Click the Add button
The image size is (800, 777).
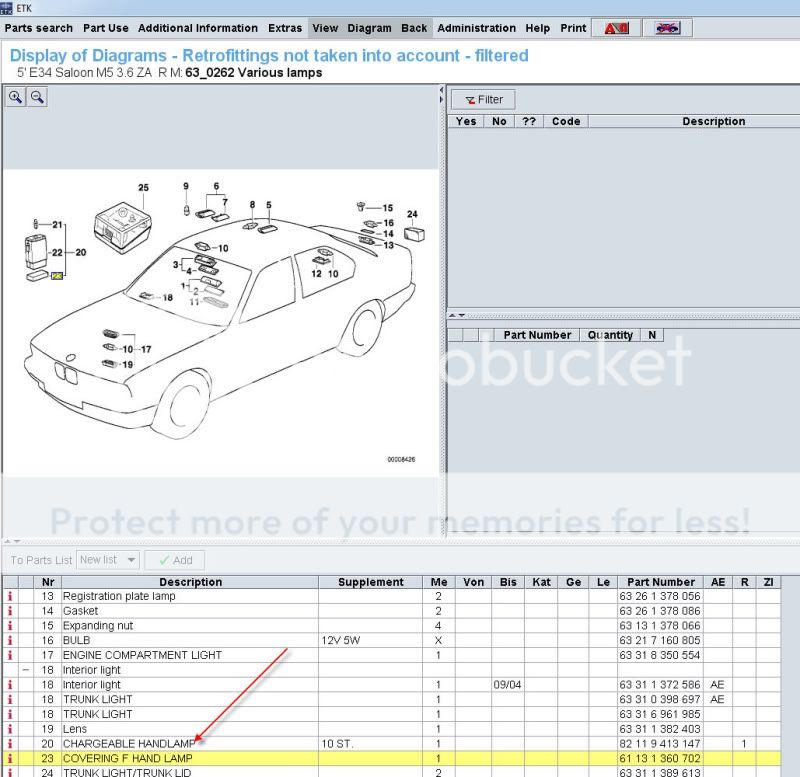click(x=175, y=560)
